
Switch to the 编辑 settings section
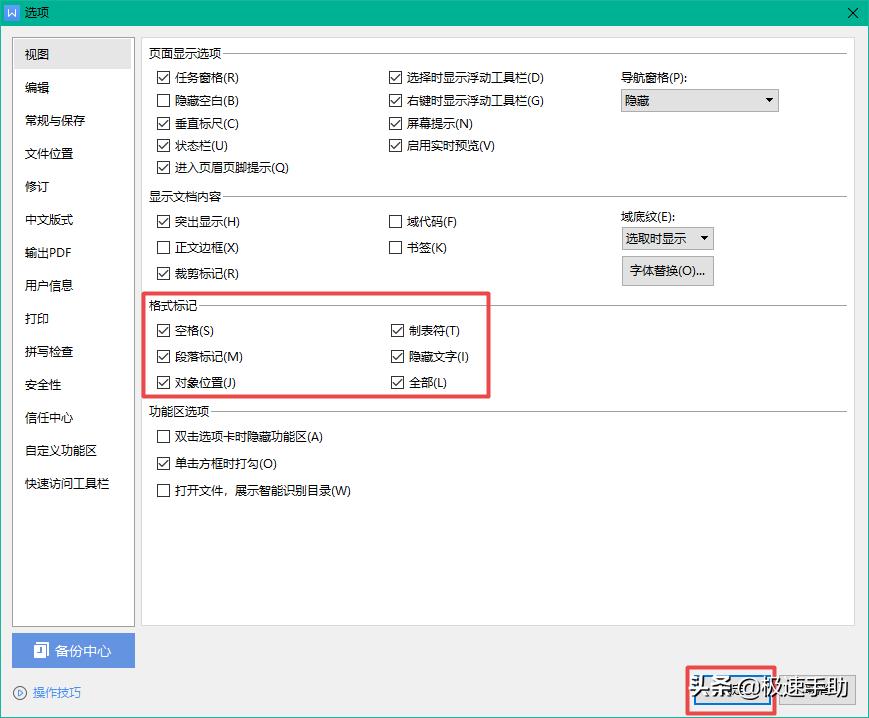tap(36, 87)
